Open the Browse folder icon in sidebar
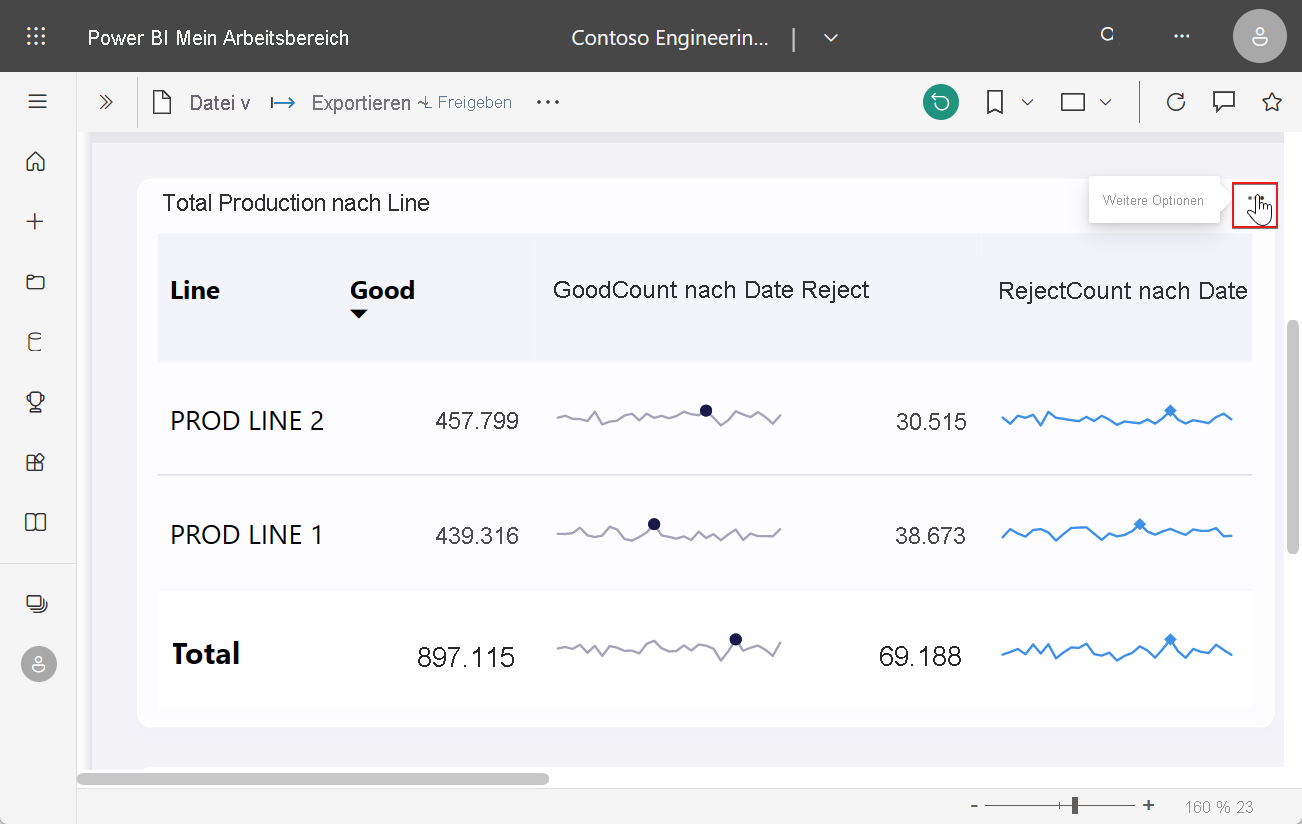The image size is (1302, 824). 36,282
